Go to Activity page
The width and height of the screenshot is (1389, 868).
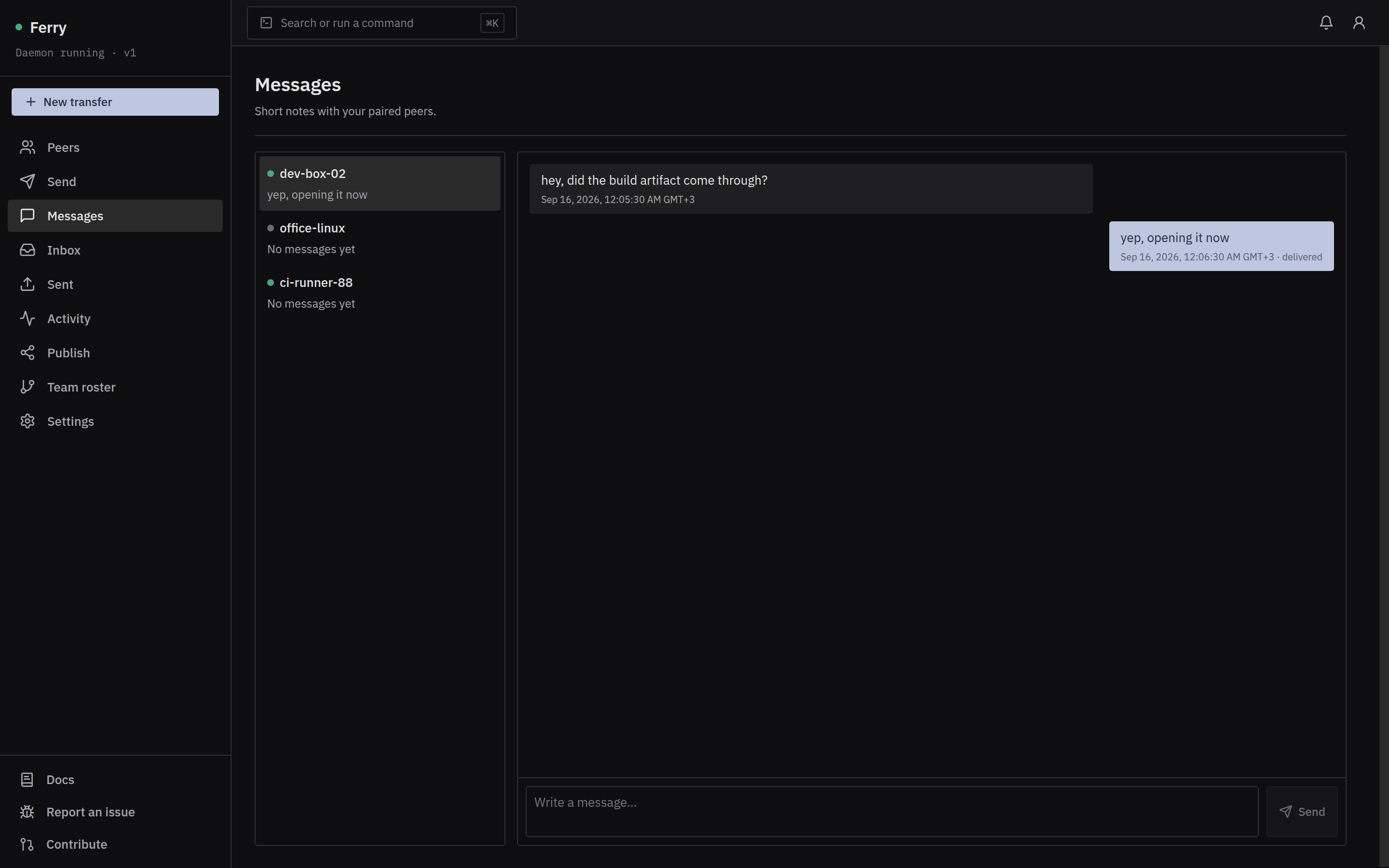115,319
